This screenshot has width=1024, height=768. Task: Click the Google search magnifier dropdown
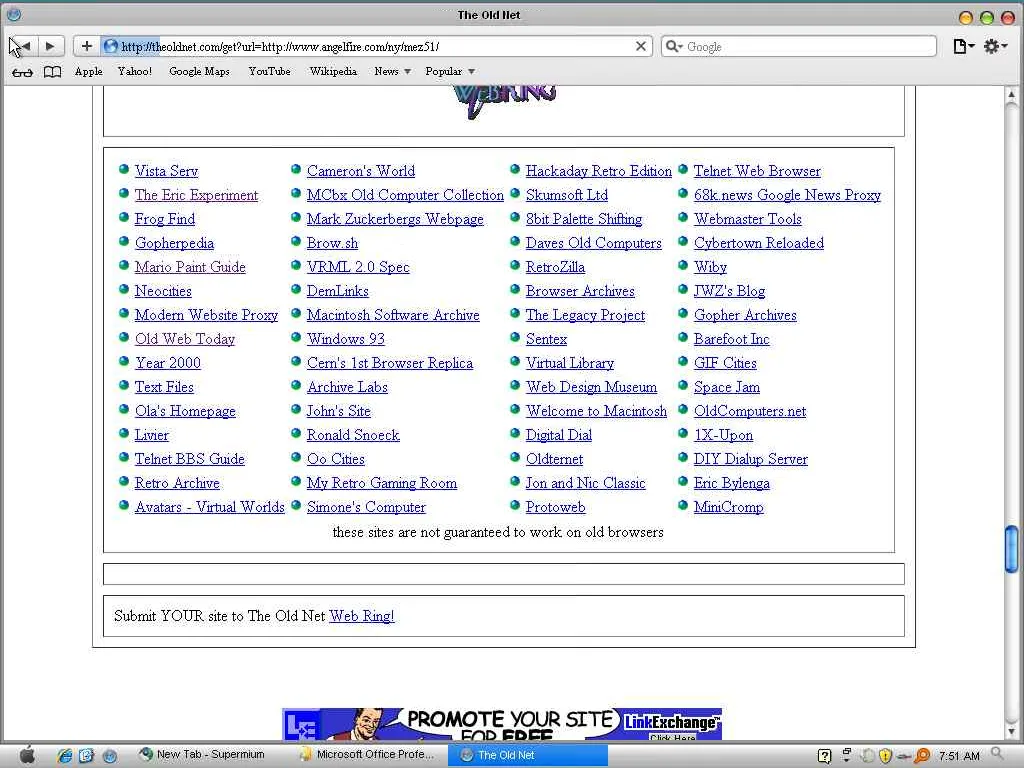(674, 46)
